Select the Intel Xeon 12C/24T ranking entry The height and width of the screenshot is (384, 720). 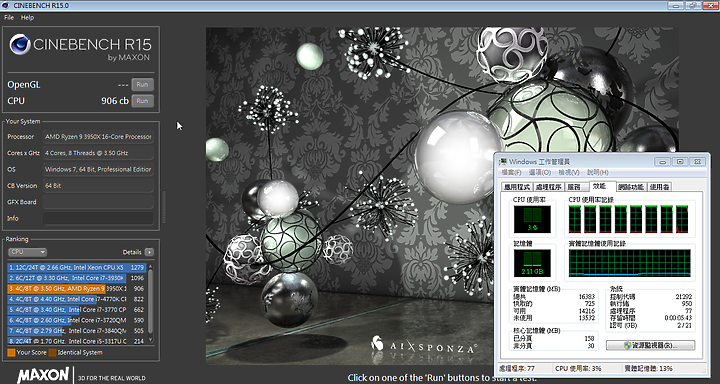click(77, 267)
